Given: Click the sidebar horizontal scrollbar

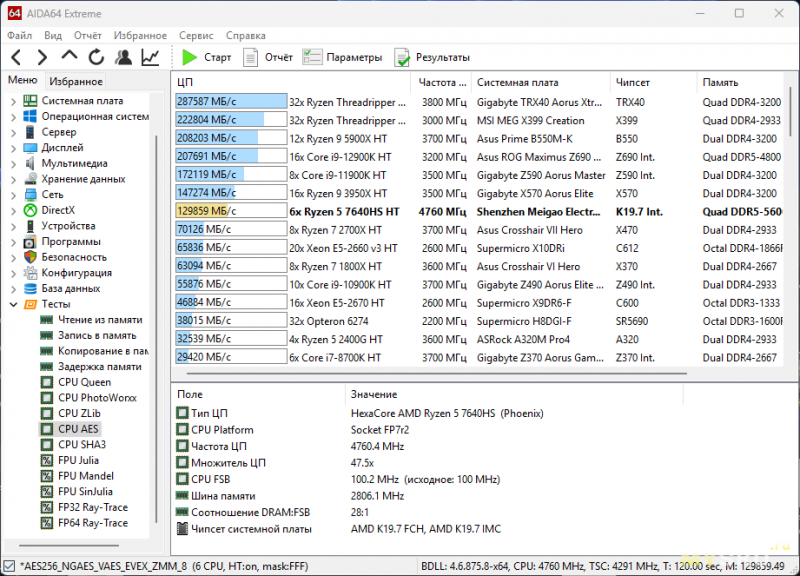Looking at the screenshot, I should (x=69, y=545).
